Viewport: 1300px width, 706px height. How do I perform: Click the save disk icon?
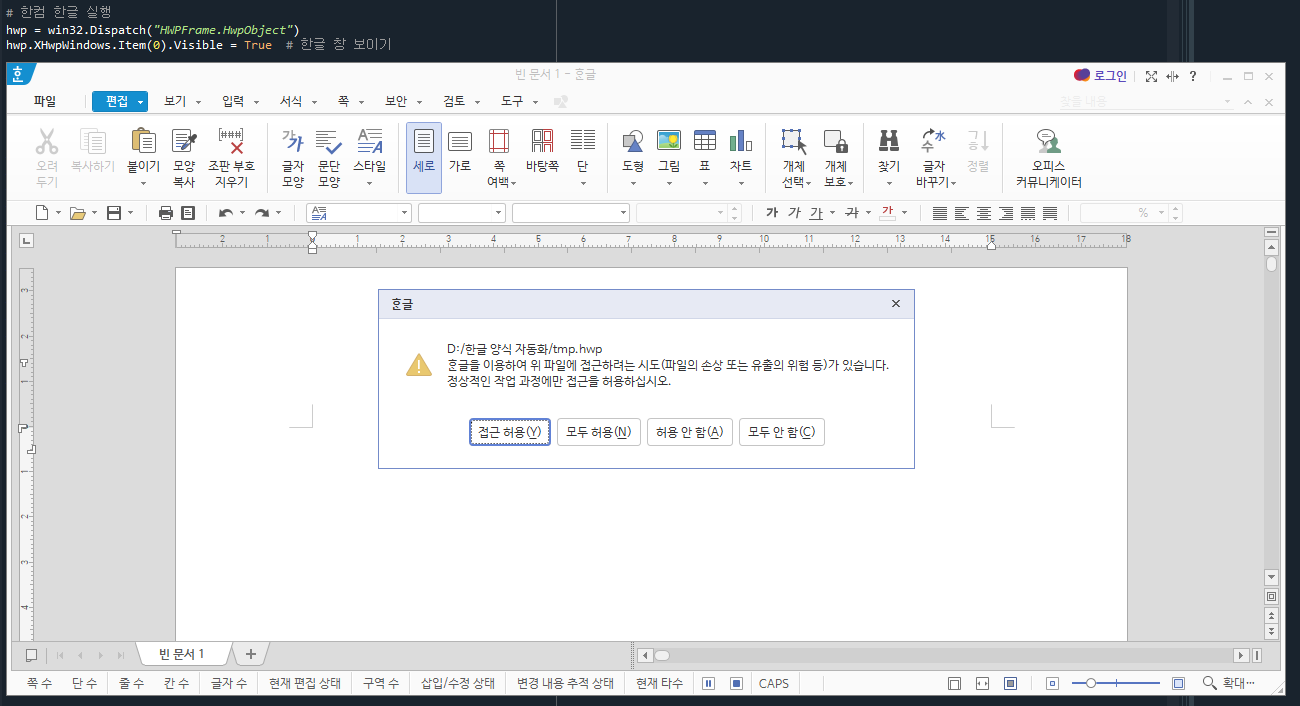tap(114, 213)
